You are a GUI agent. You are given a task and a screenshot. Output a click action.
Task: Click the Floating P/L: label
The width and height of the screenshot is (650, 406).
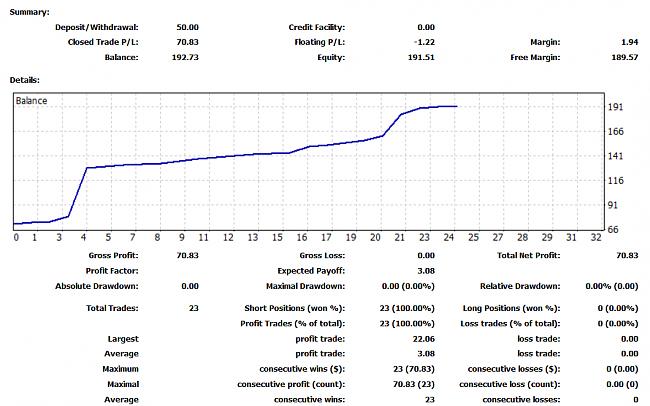[x=320, y=42]
